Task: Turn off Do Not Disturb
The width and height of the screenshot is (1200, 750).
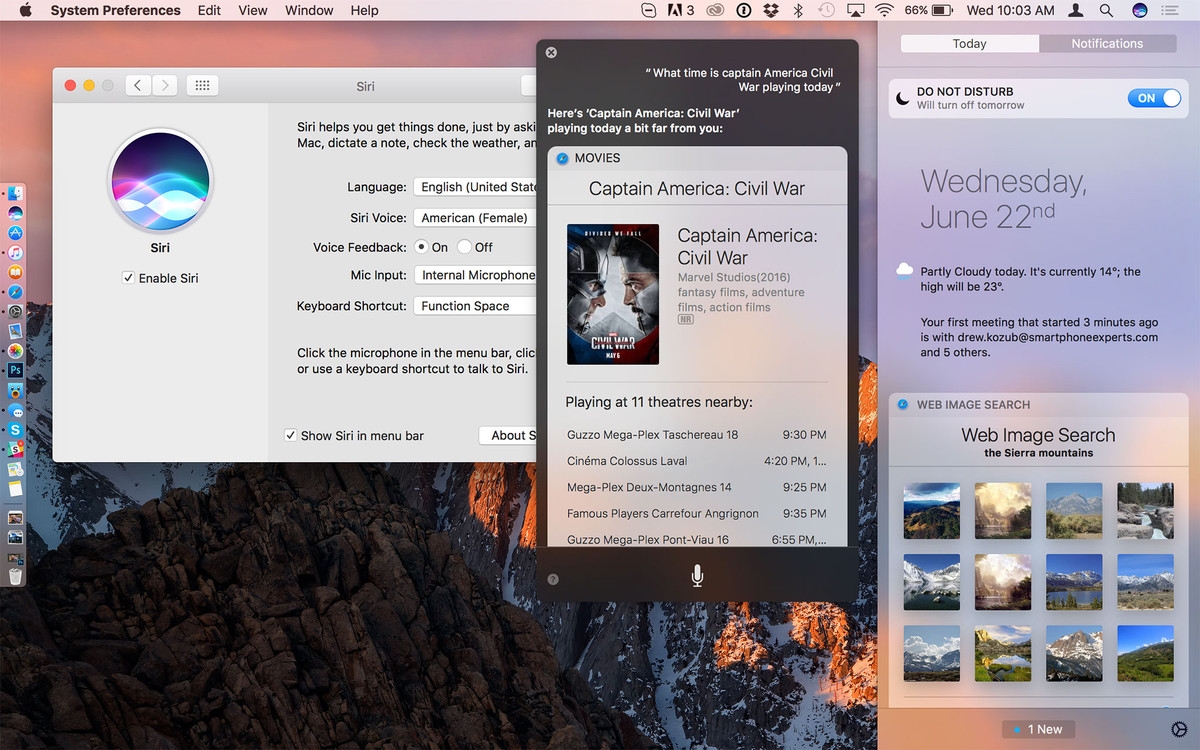Action: point(1154,98)
